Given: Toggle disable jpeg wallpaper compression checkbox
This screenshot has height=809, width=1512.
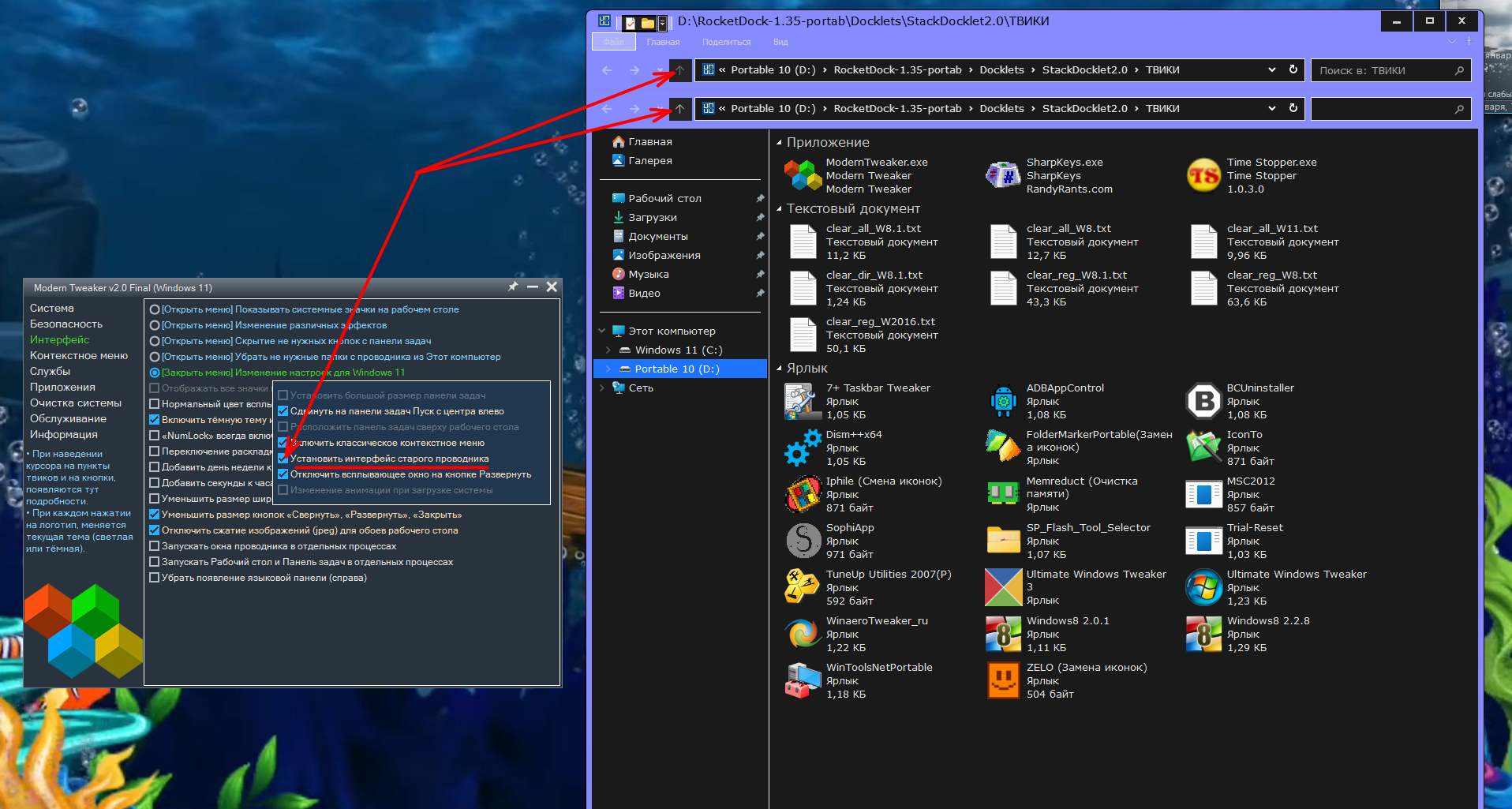Looking at the screenshot, I should [x=155, y=530].
